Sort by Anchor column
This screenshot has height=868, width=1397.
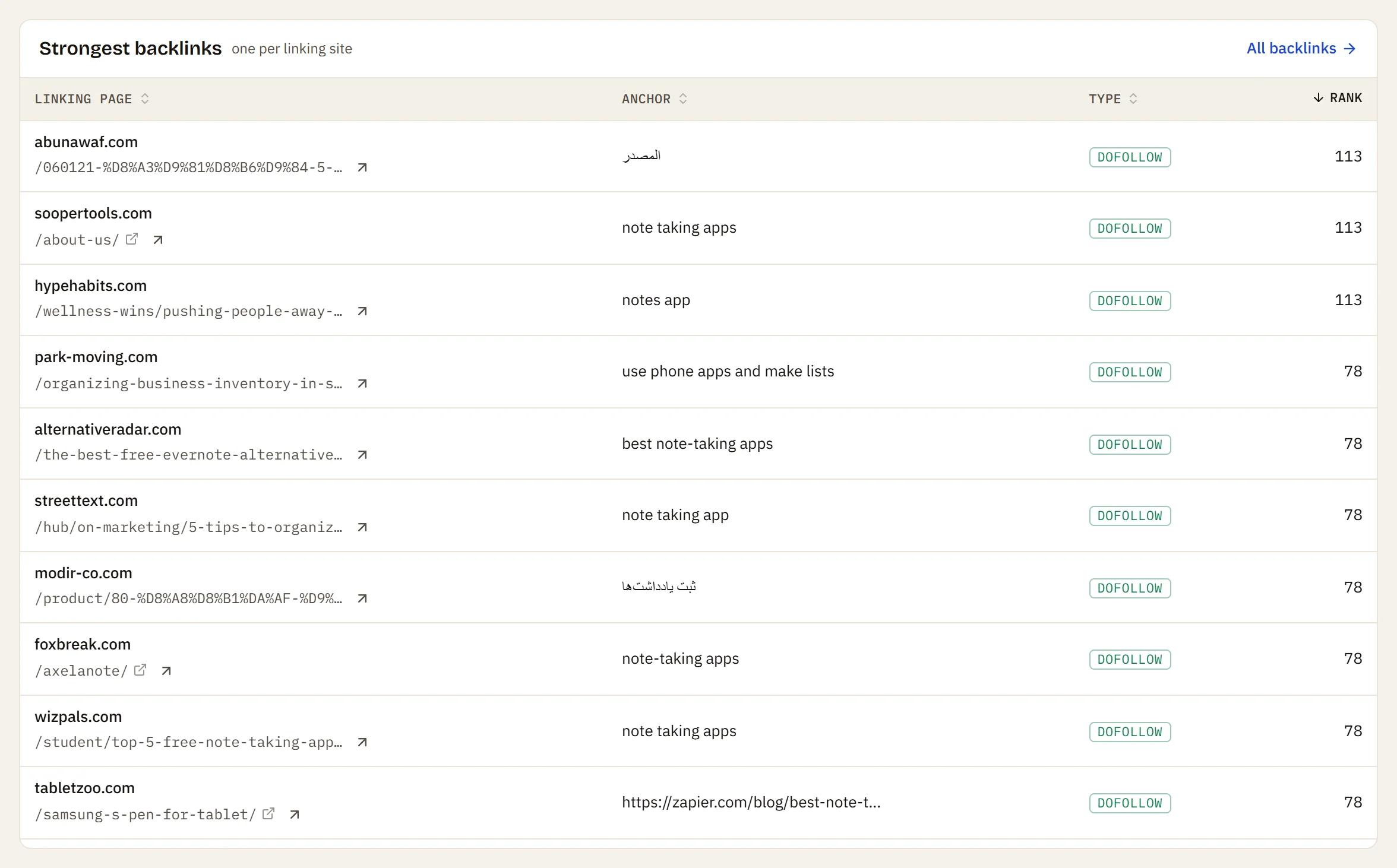coord(654,99)
